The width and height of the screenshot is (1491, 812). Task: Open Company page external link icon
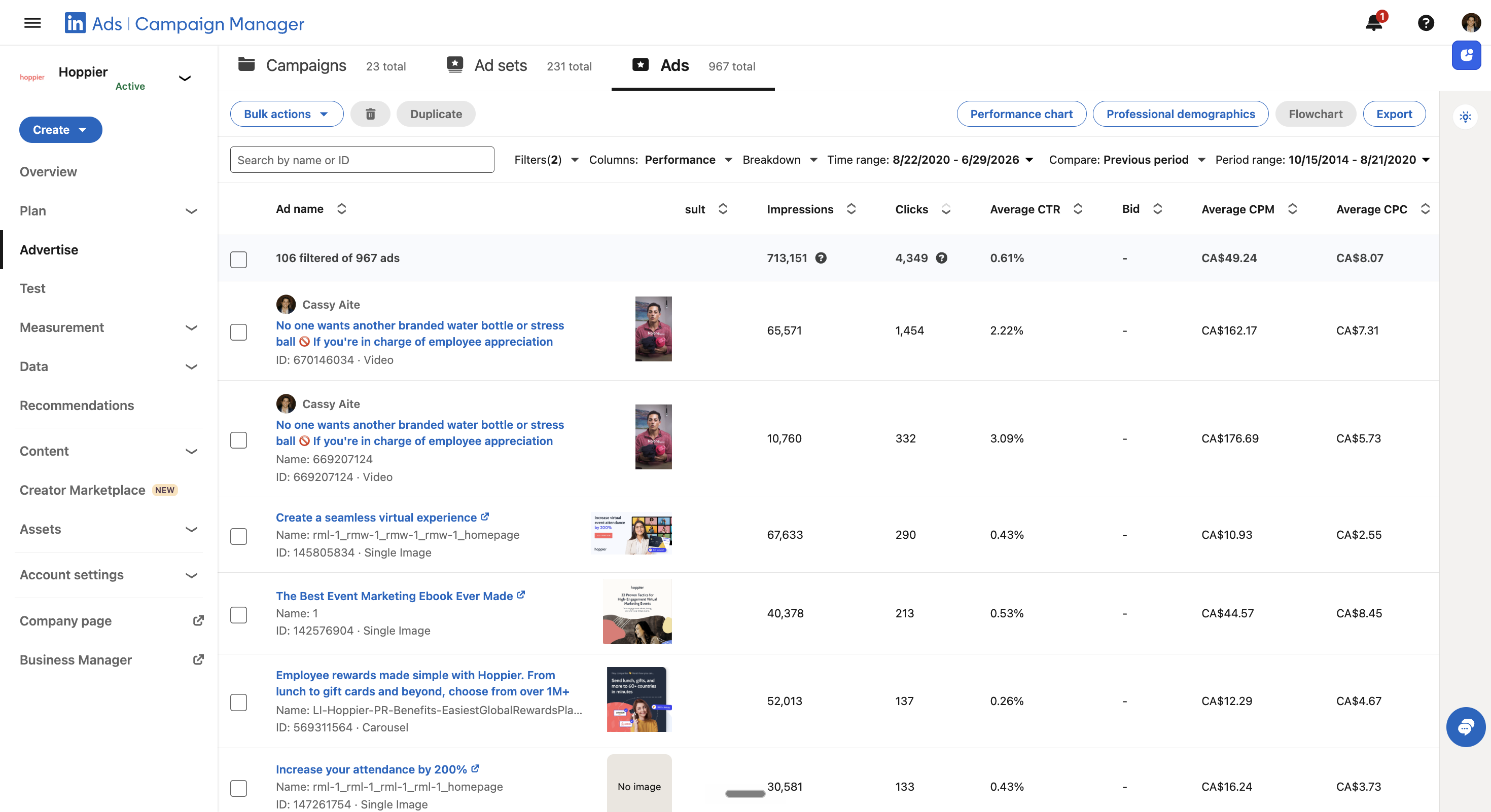click(x=198, y=620)
